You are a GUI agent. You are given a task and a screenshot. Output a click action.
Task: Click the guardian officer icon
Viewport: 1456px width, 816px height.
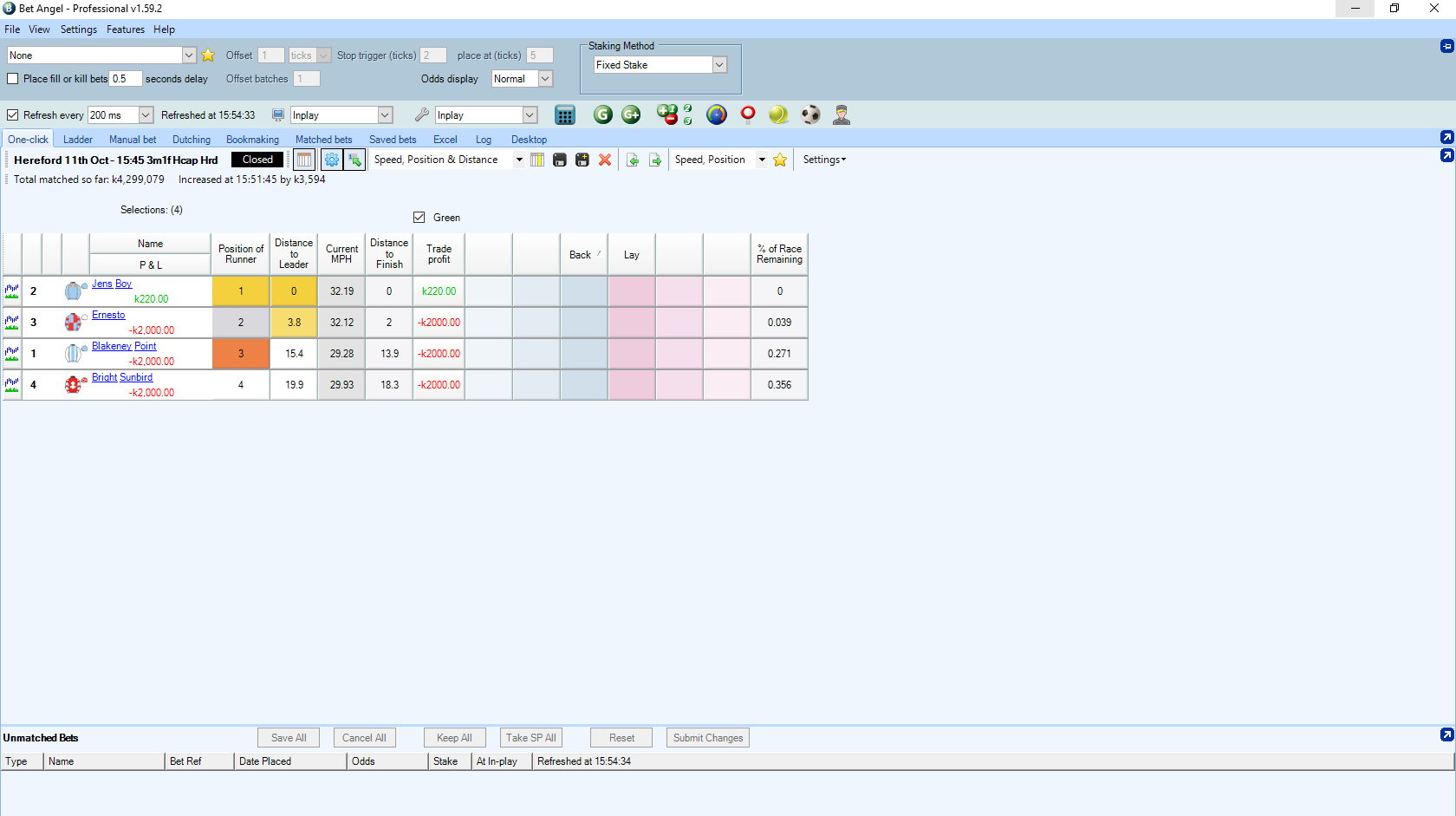[841, 114]
